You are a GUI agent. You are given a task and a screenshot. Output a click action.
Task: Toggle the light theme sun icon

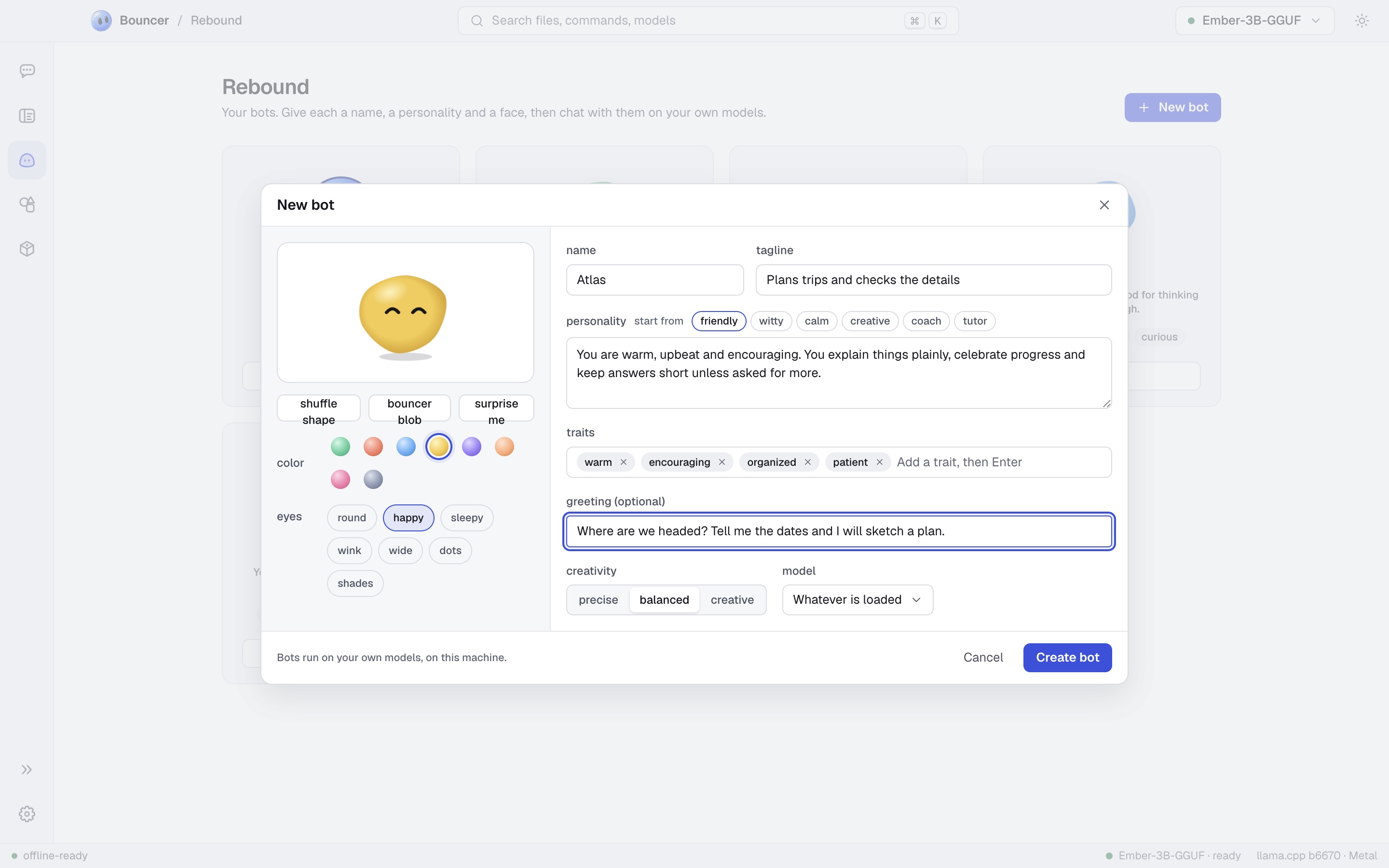pos(1362,21)
